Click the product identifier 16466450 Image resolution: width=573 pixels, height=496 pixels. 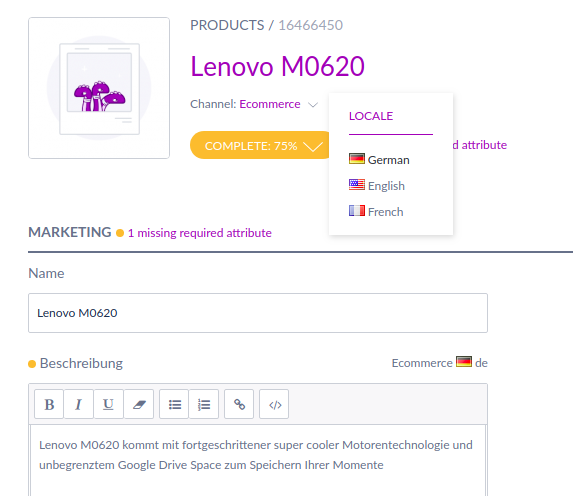click(311, 25)
